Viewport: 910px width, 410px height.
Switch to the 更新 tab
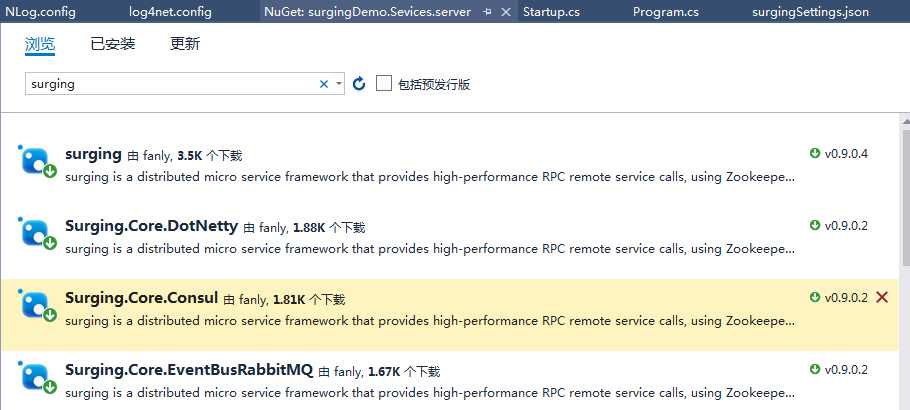click(185, 44)
